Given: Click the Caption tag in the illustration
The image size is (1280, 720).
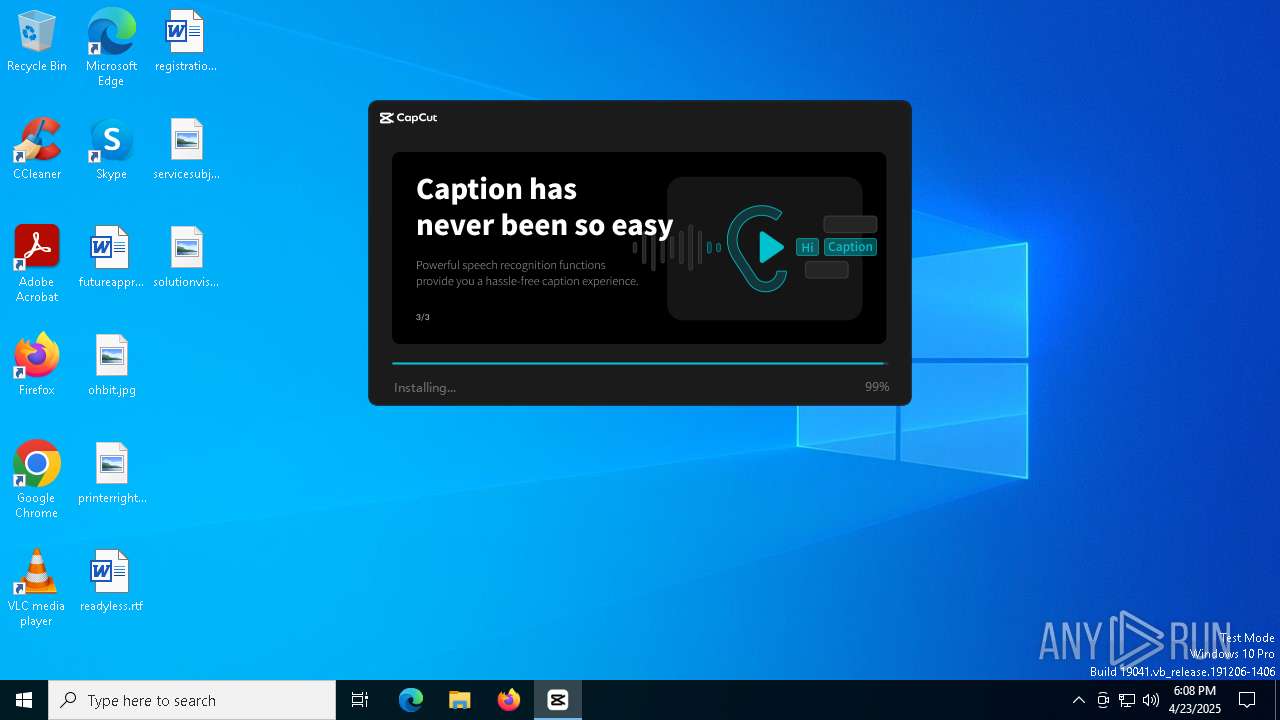Looking at the screenshot, I should click(850, 247).
